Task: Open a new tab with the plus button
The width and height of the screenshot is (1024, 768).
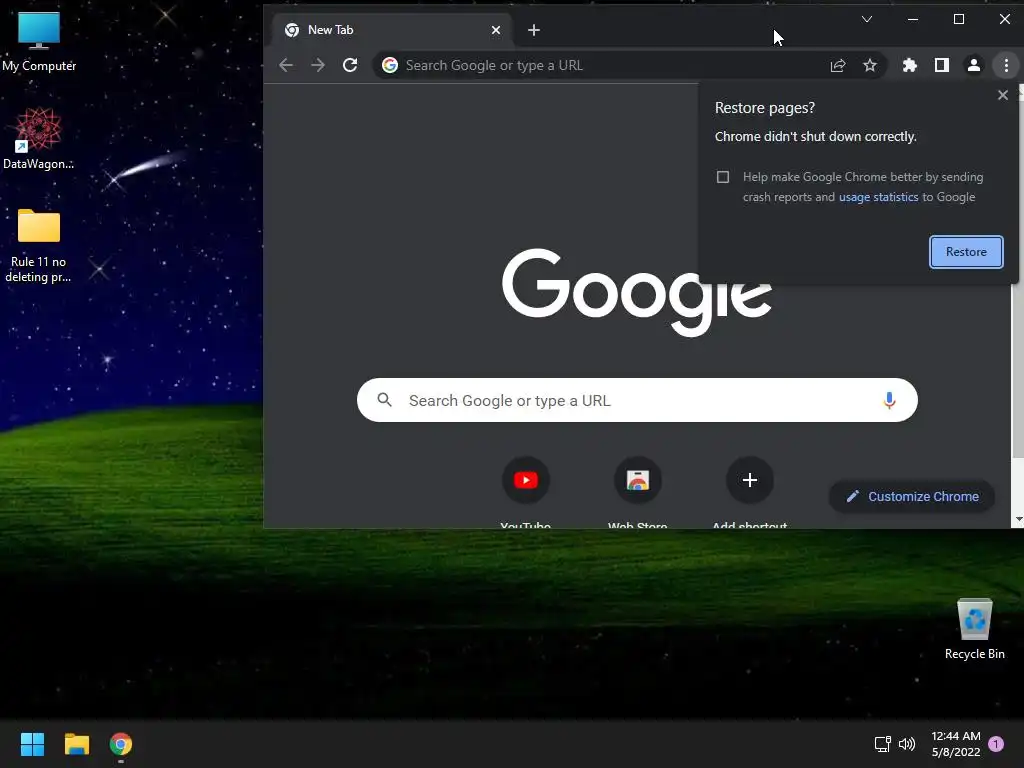Action: (x=534, y=30)
